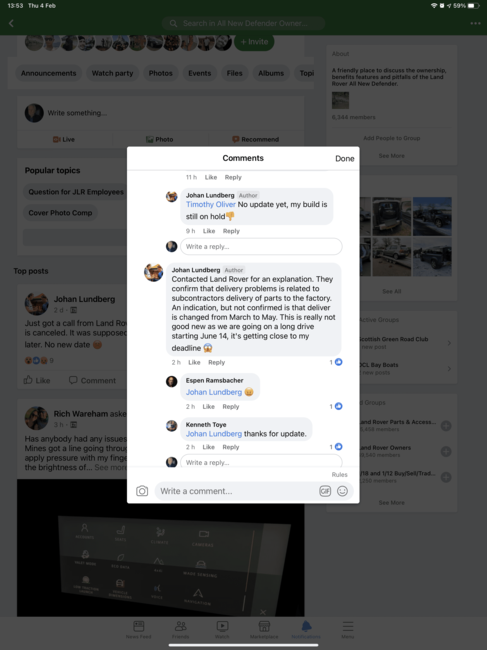Like Espen Ramsbacher's comment

coord(208,407)
